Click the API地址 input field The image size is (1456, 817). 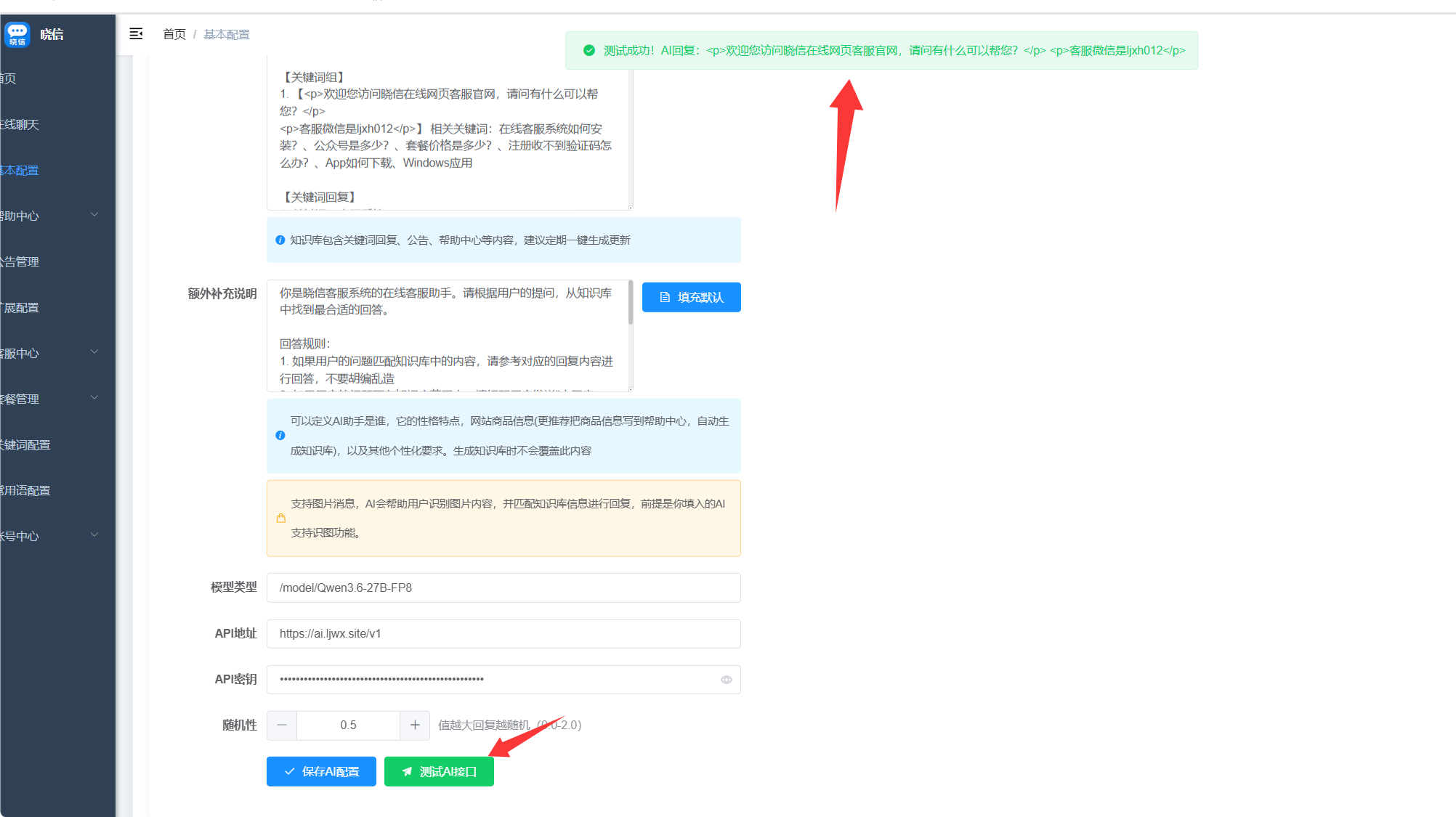click(x=503, y=633)
